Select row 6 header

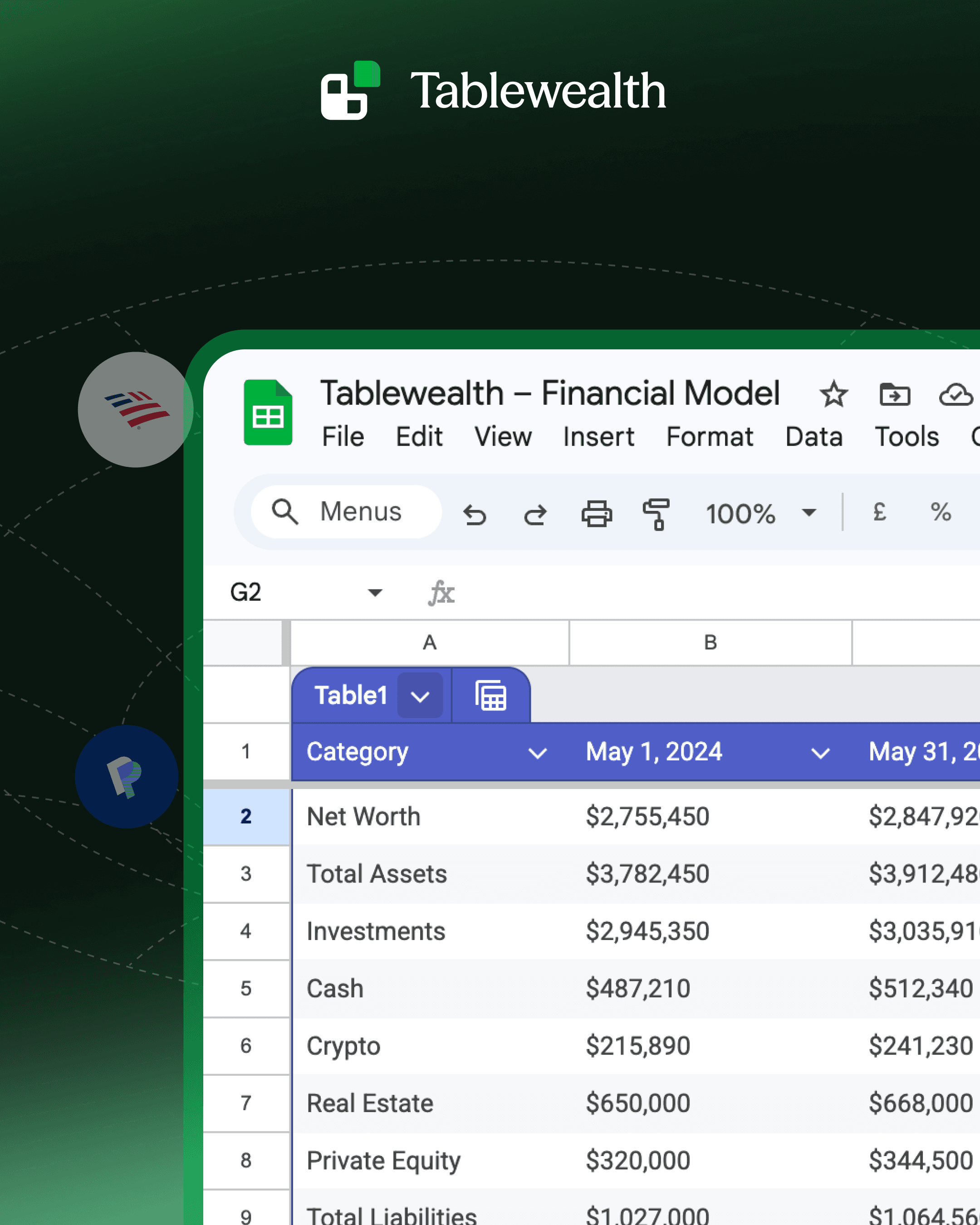coord(246,1046)
